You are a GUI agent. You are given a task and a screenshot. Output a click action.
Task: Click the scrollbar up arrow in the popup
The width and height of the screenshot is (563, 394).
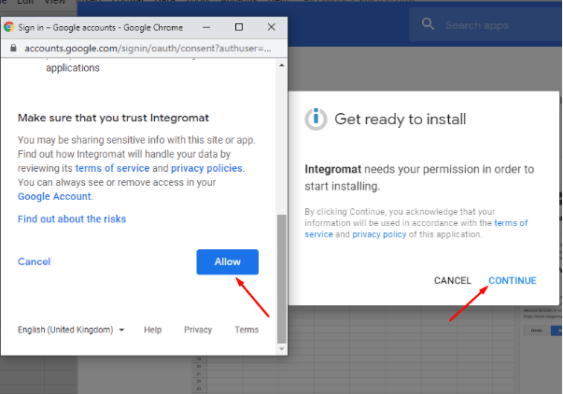coord(282,65)
